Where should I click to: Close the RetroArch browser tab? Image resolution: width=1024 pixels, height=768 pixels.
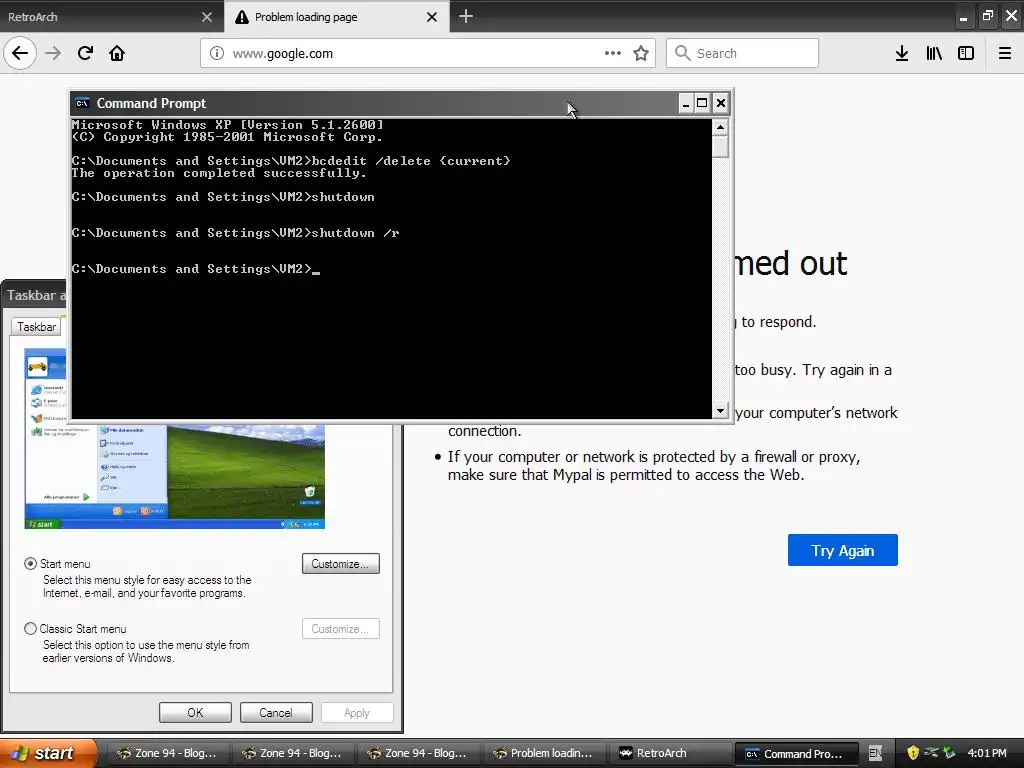coord(207,17)
